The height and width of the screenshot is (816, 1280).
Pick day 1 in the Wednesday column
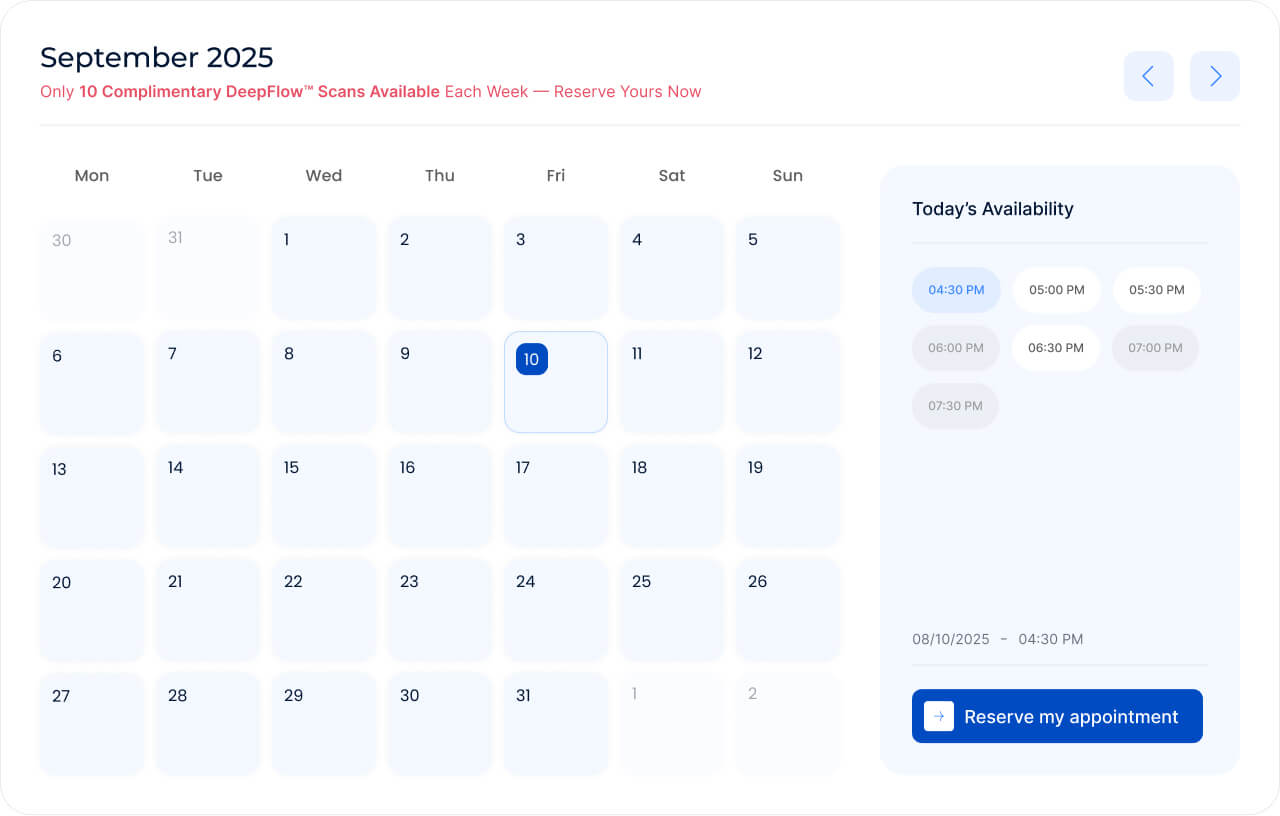[323, 268]
